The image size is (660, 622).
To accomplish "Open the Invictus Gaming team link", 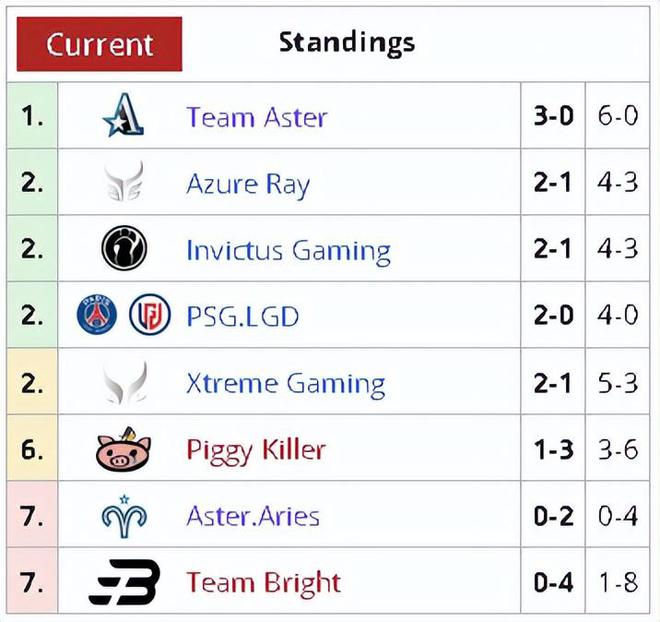I will [288, 251].
